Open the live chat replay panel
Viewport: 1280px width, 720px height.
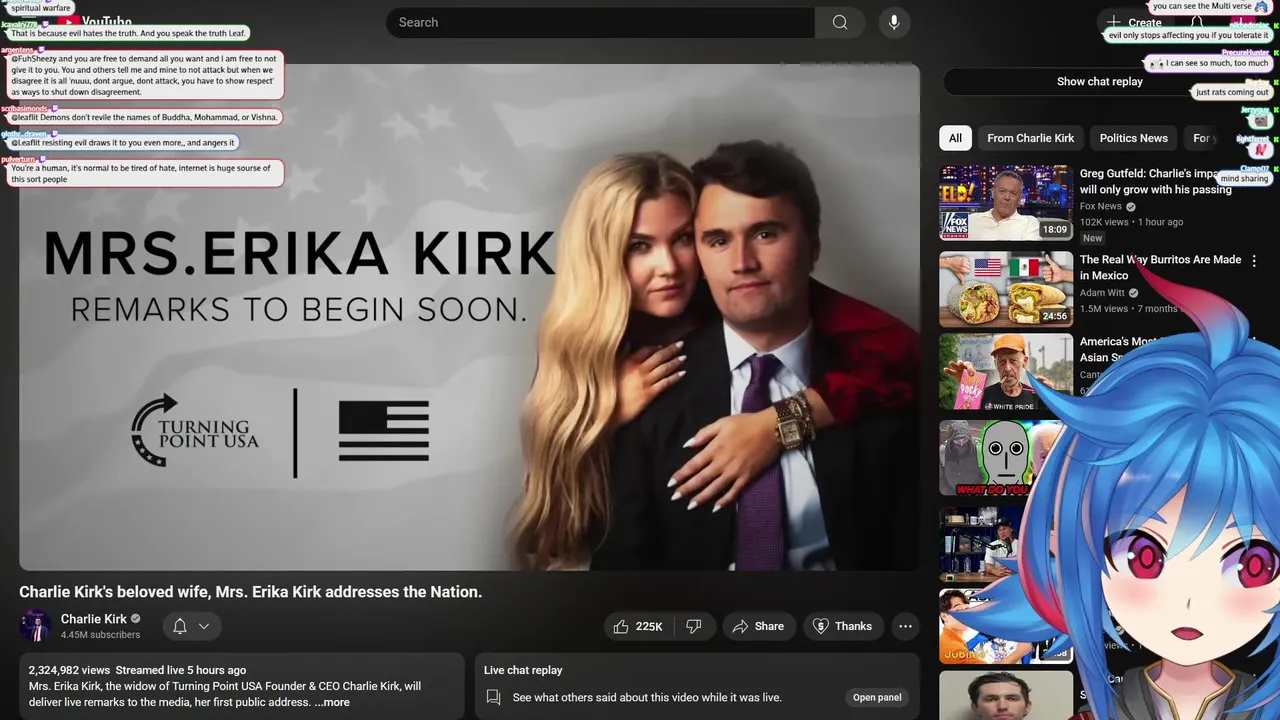pyautogui.click(x=877, y=697)
